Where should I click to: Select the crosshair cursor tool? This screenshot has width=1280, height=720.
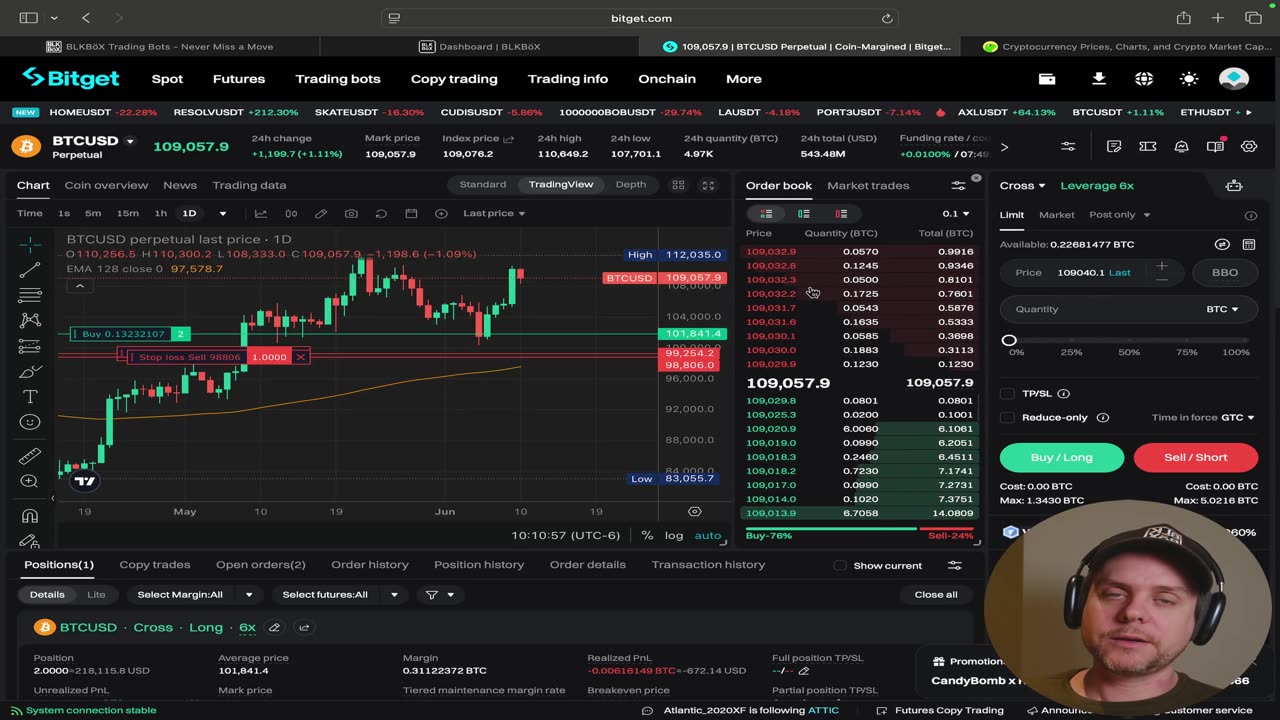point(30,245)
